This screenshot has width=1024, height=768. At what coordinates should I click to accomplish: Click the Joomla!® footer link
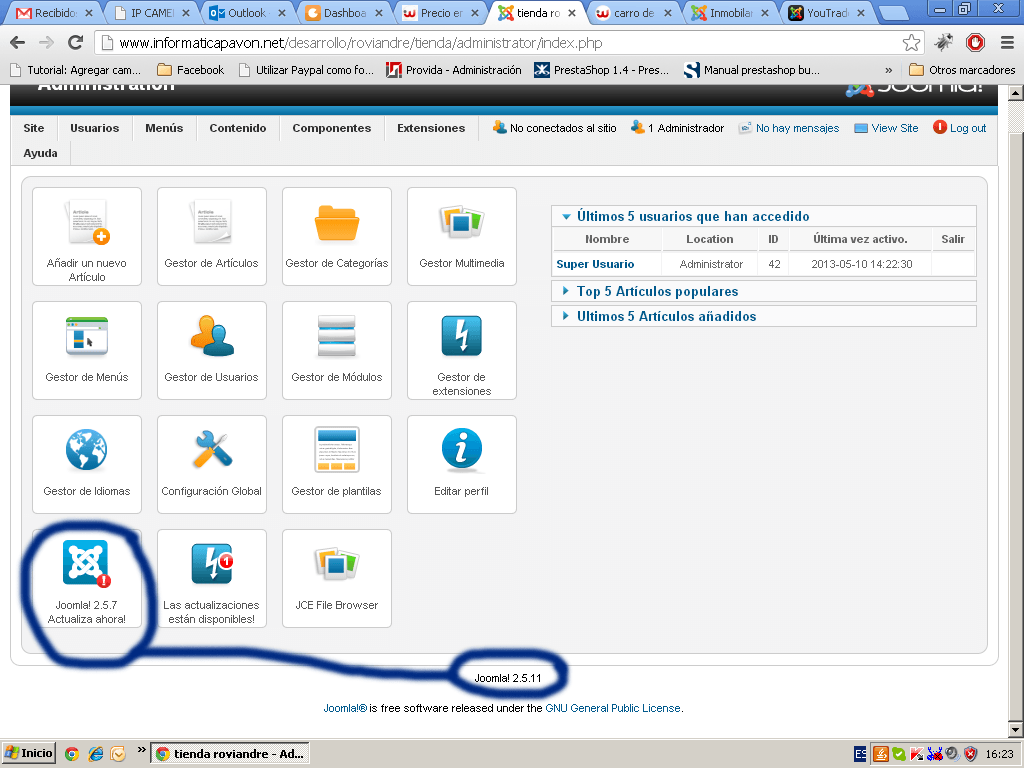tap(345, 708)
